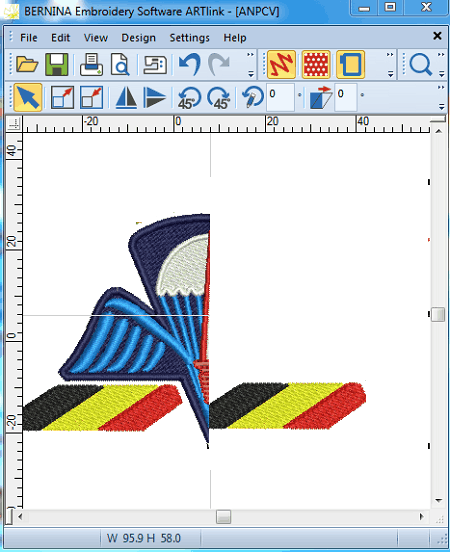Click the custom Rotate By icon
The image size is (450, 552).
coord(252,96)
